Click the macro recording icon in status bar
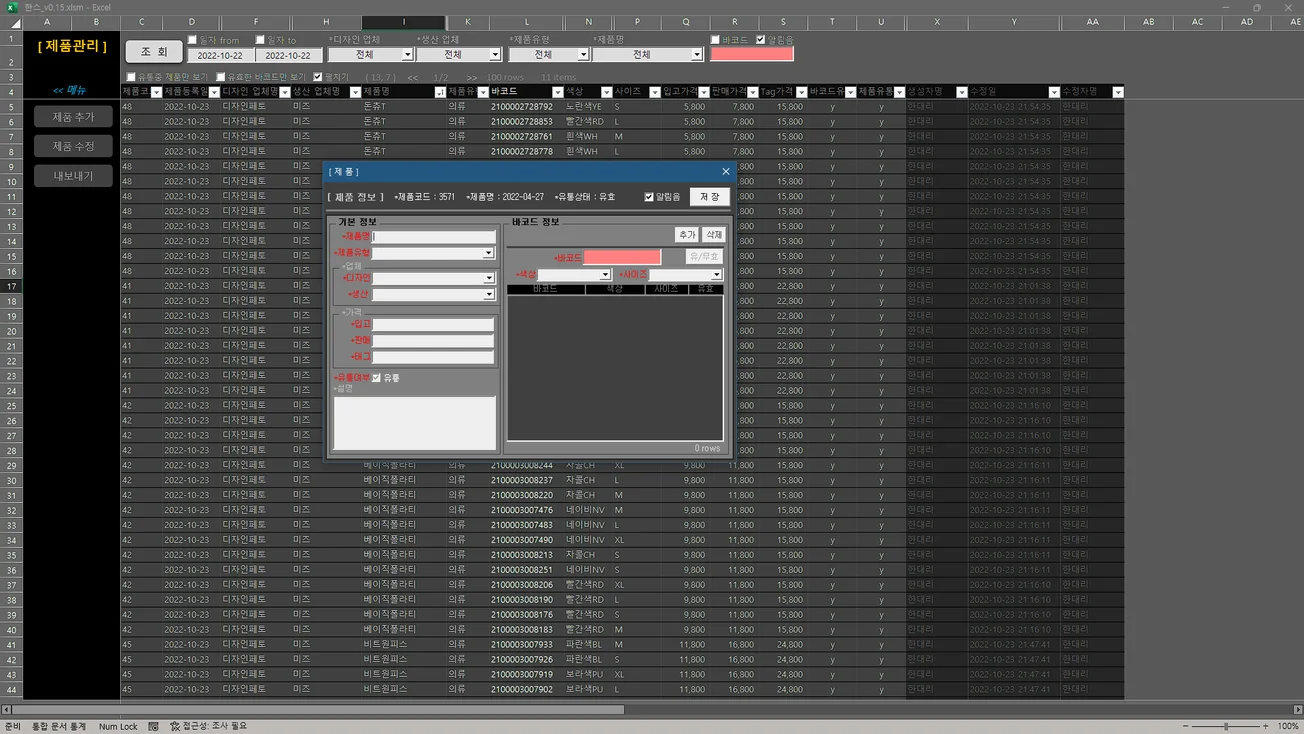1304x734 pixels. [x=153, y=726]
